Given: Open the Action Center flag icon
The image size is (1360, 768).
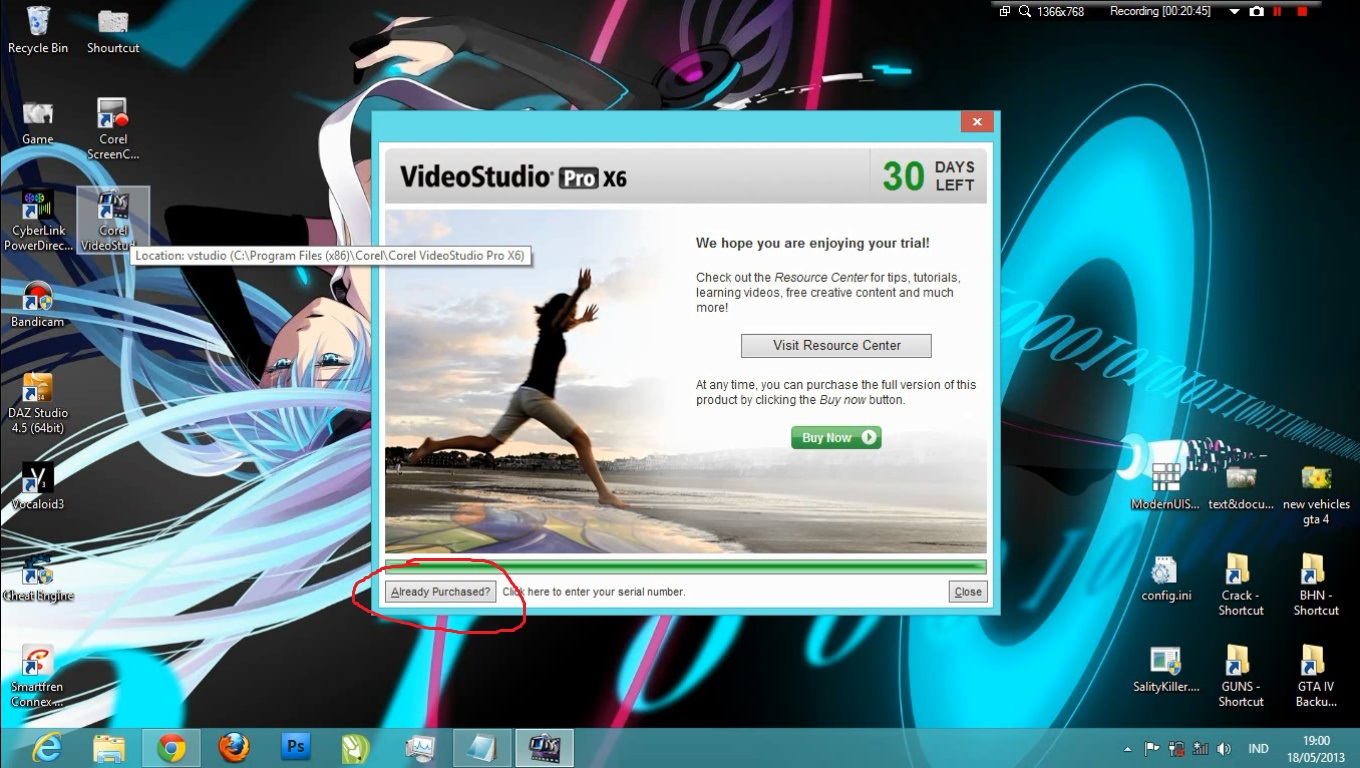Looking at the screenshot, I should (x=1152, y=748).
